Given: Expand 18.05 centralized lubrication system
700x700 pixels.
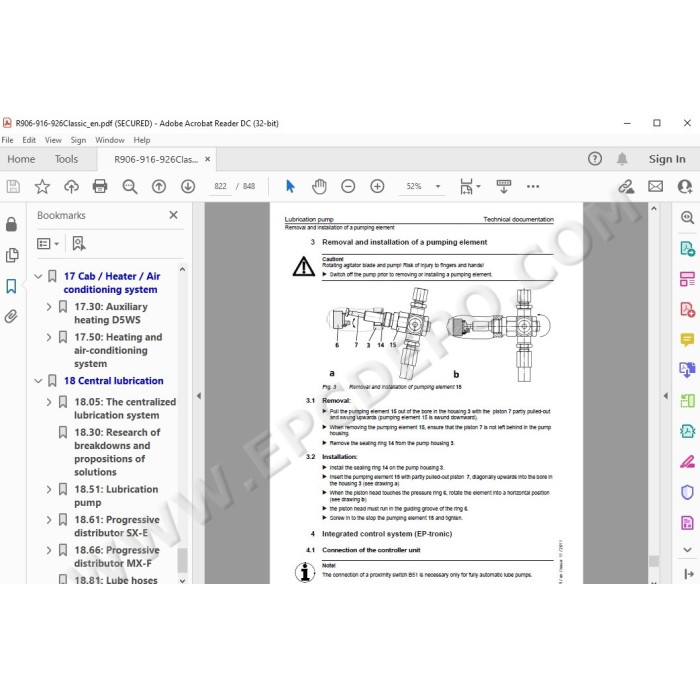Looking at the screenshot, I should point(49,402).
